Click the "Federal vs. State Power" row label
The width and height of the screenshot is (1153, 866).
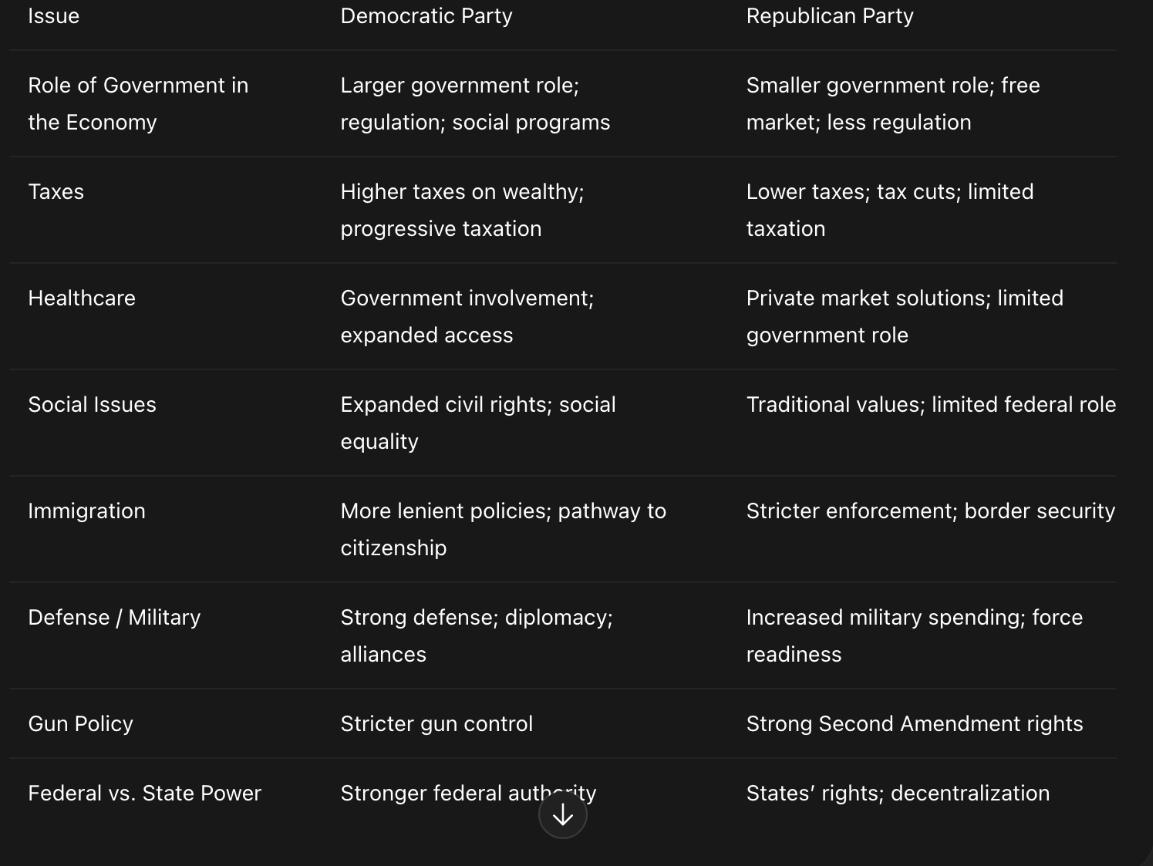click(144, 793)
